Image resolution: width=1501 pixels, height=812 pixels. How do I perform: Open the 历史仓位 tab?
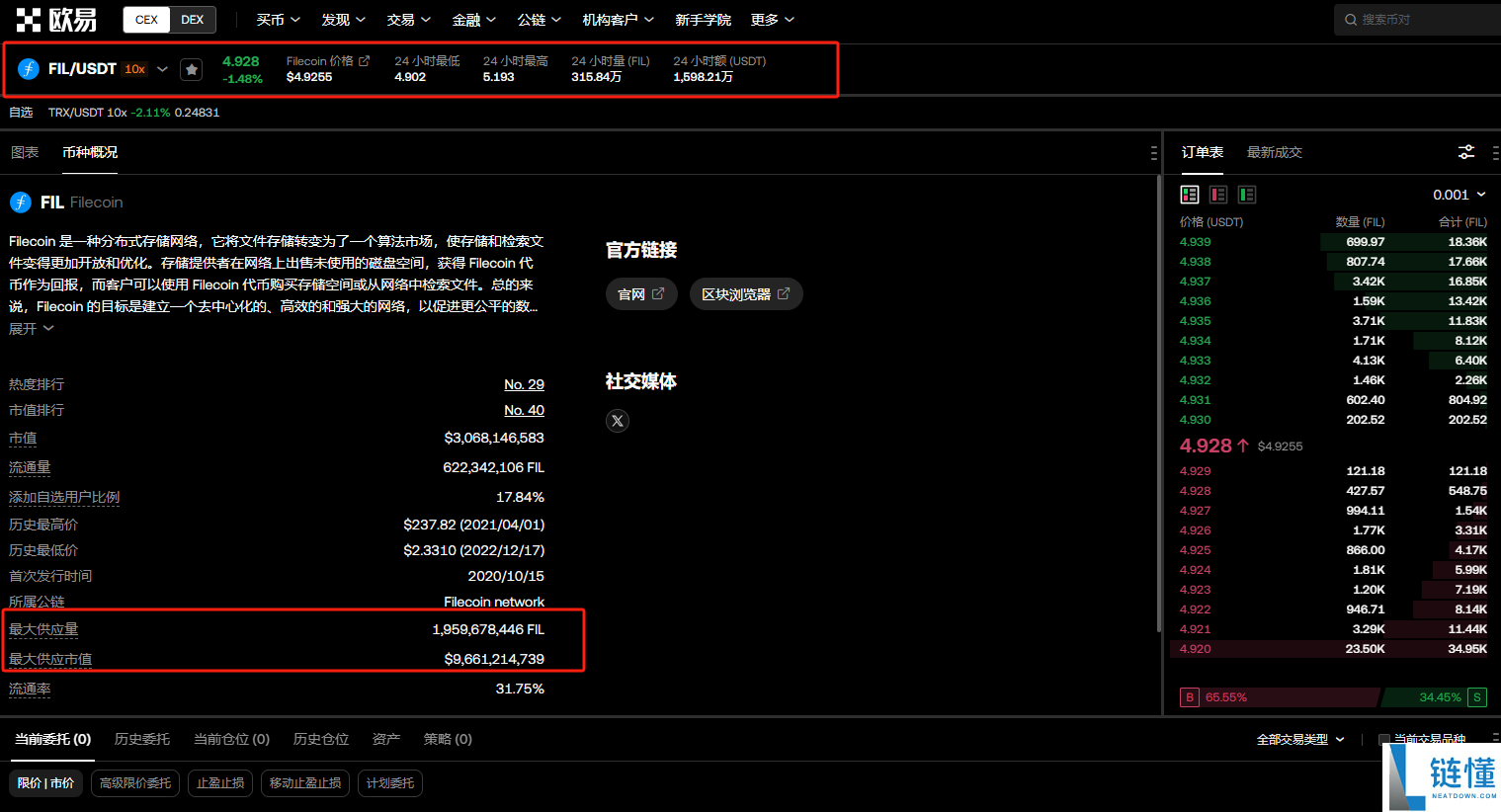(x=321, y=739)
